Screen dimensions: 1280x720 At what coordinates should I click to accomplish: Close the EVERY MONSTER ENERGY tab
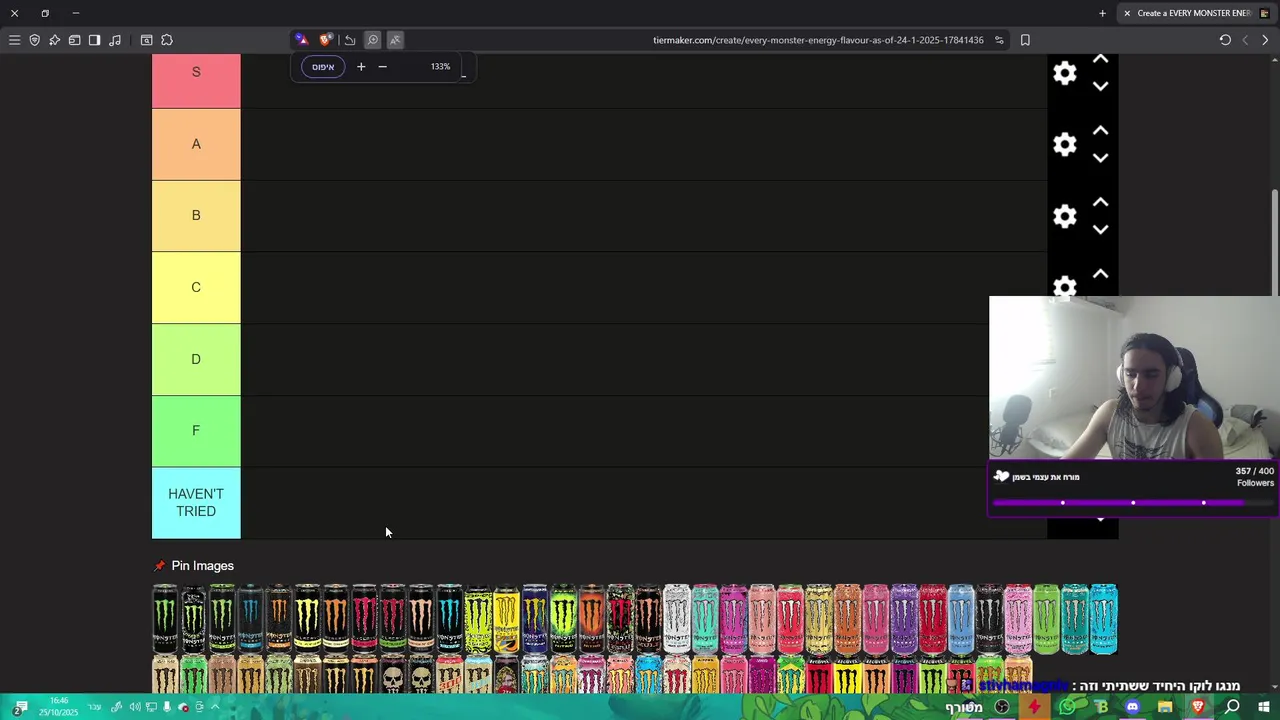tap(1127, 13)
